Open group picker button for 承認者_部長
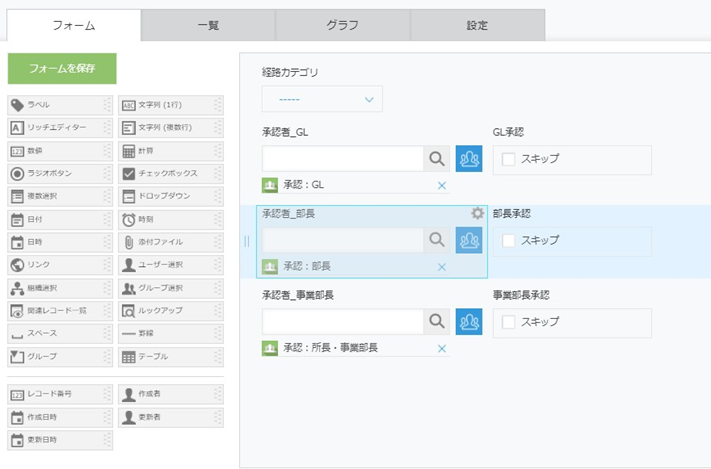The width and height of the screenshot is (711, 469). (x=469, y=240)
